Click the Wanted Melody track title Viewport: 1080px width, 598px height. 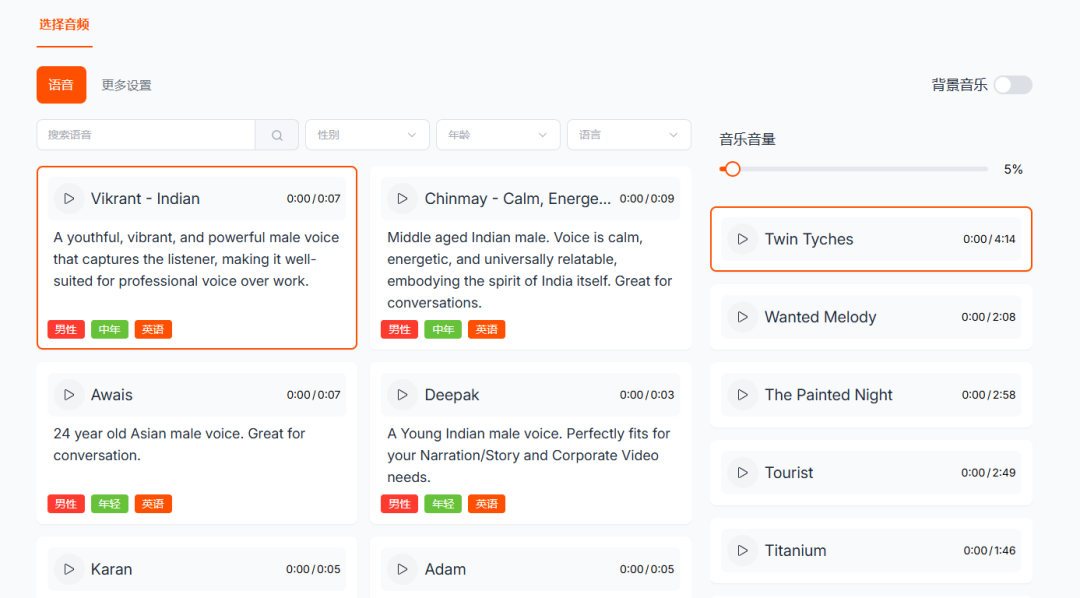coord(820,317)
